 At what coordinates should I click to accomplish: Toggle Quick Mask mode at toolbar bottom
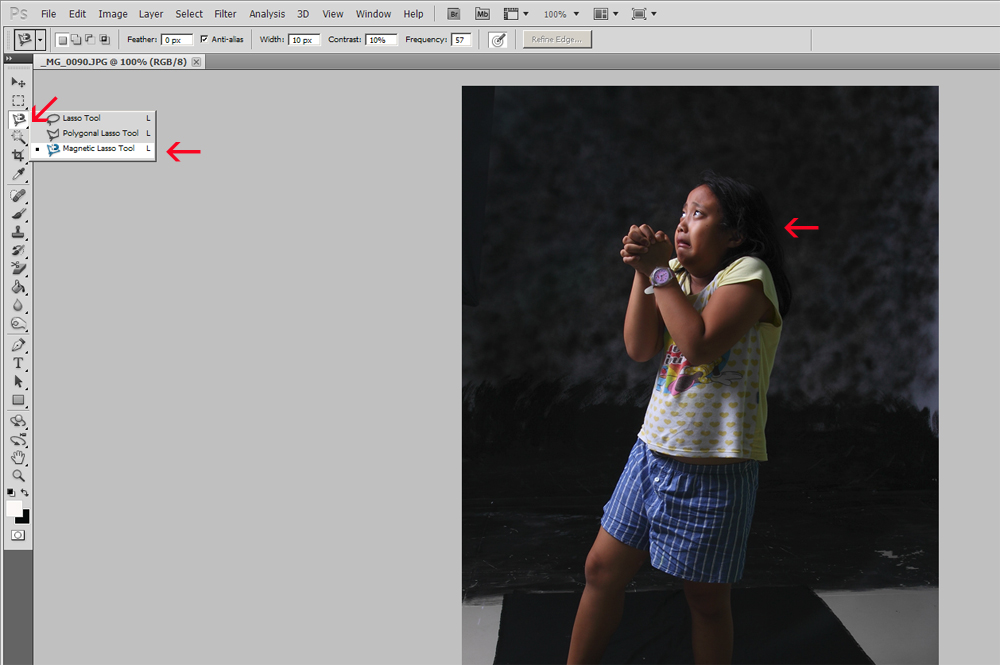point(18,536)
